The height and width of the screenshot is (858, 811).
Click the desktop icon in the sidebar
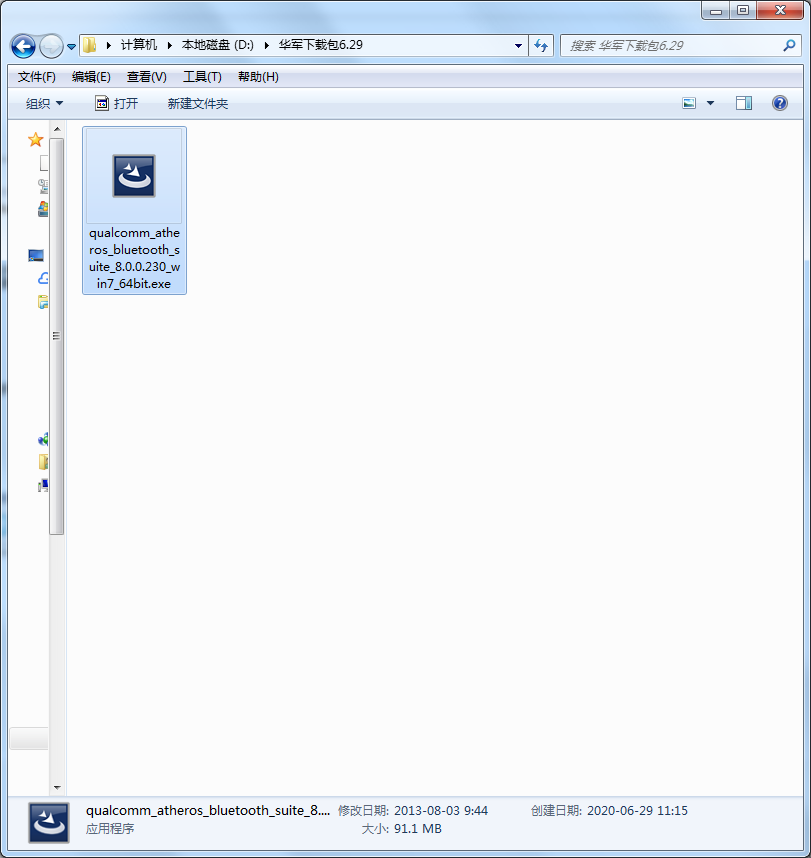tap(36, 254)
